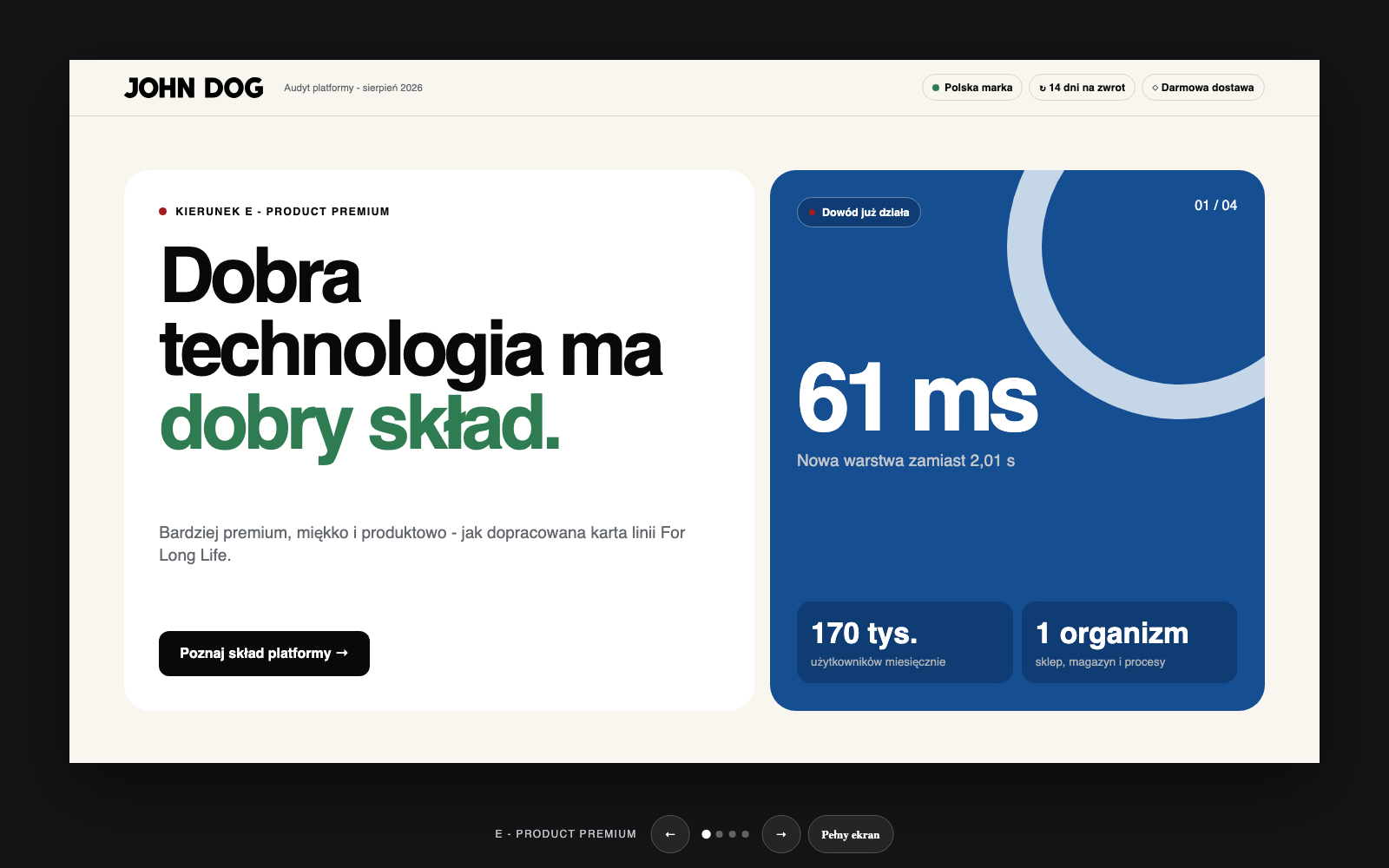Screen dimensions: 1389x868
Task: Click the red dot in Dowód już działa
Action: (x=812, y=213)
